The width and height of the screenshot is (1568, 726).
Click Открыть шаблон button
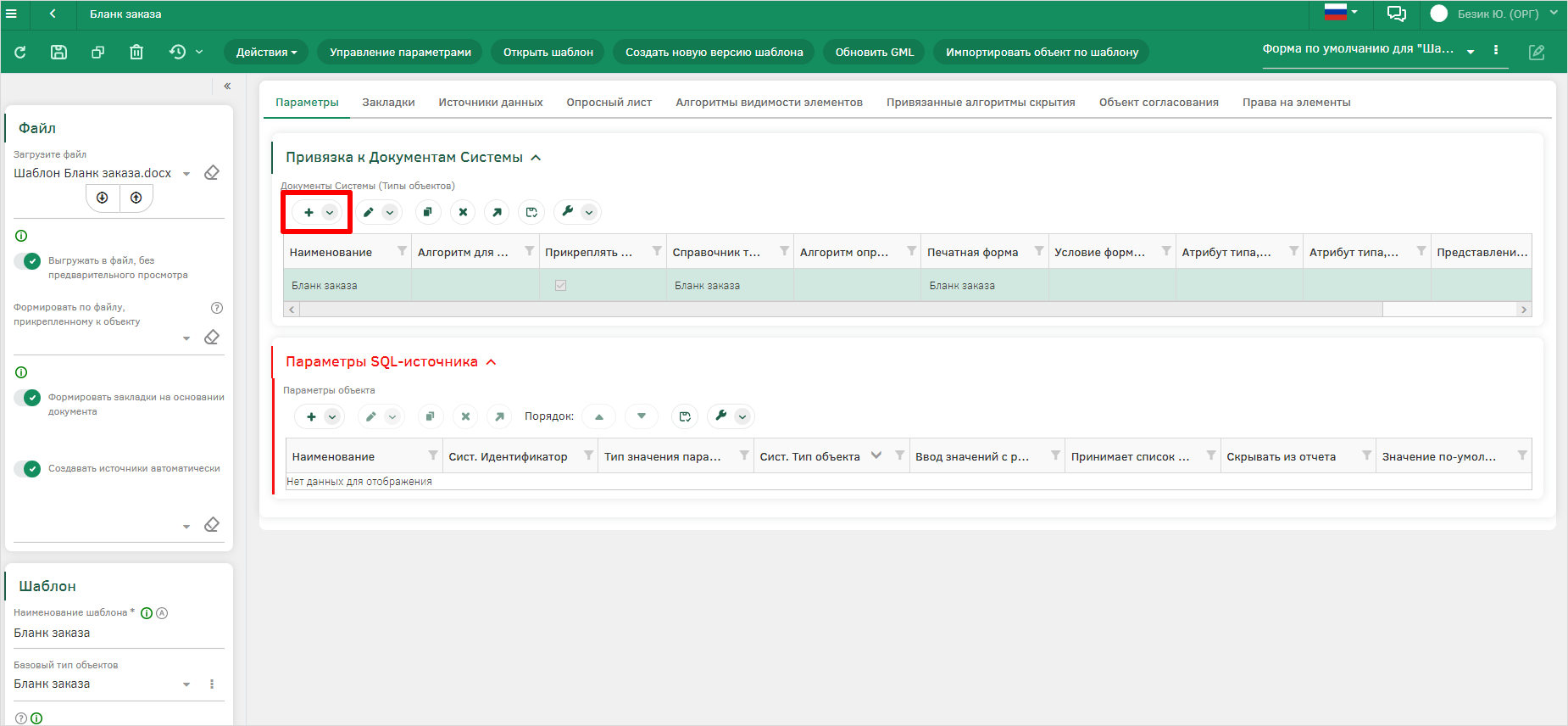[548, 53]
